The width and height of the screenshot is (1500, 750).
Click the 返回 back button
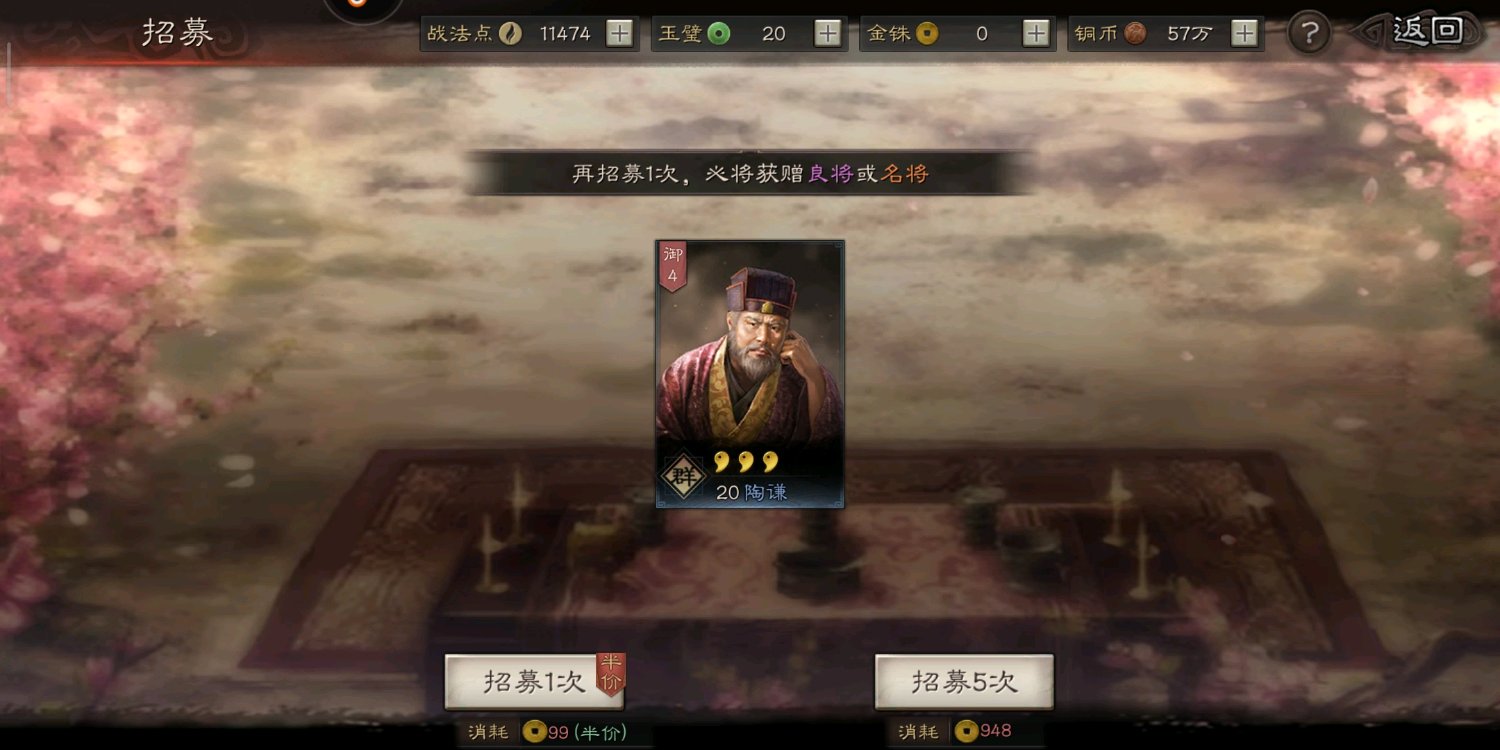[1421, 31]
